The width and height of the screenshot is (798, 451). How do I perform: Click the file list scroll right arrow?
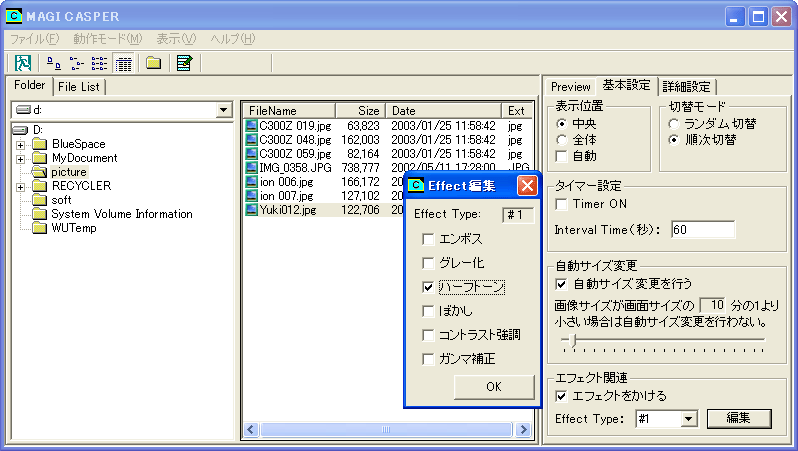523,430
